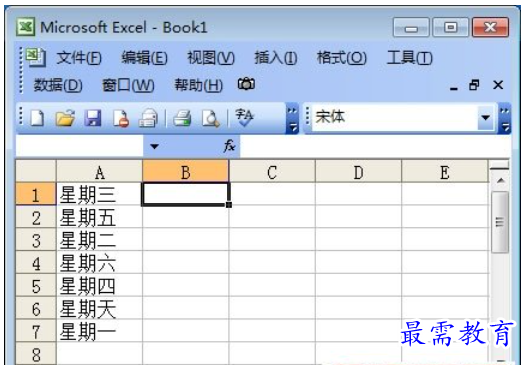Click the Permission document icon
This screenshot has width=522, height=365.
point(121,119)
